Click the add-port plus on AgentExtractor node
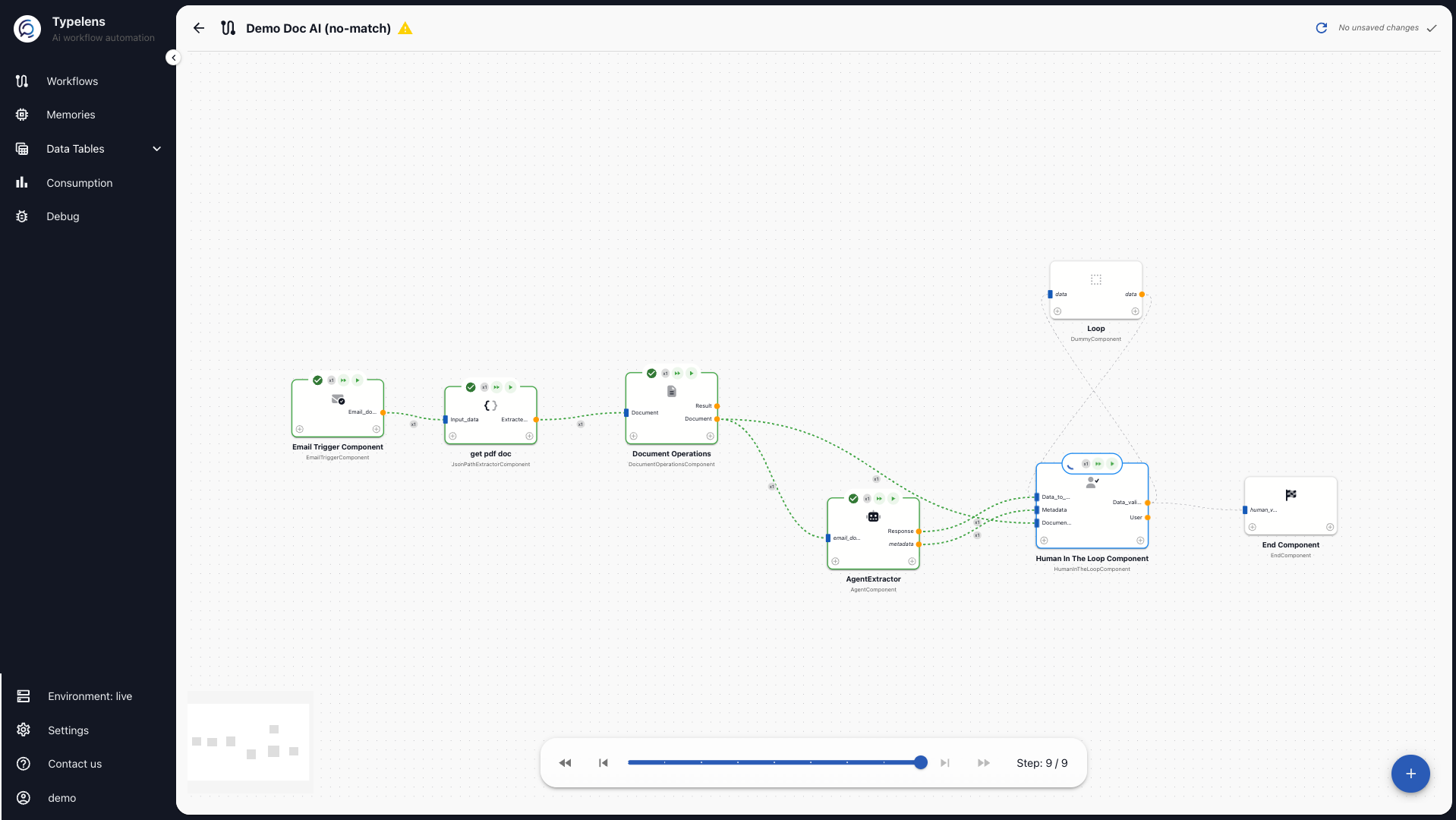 [835, 561]
